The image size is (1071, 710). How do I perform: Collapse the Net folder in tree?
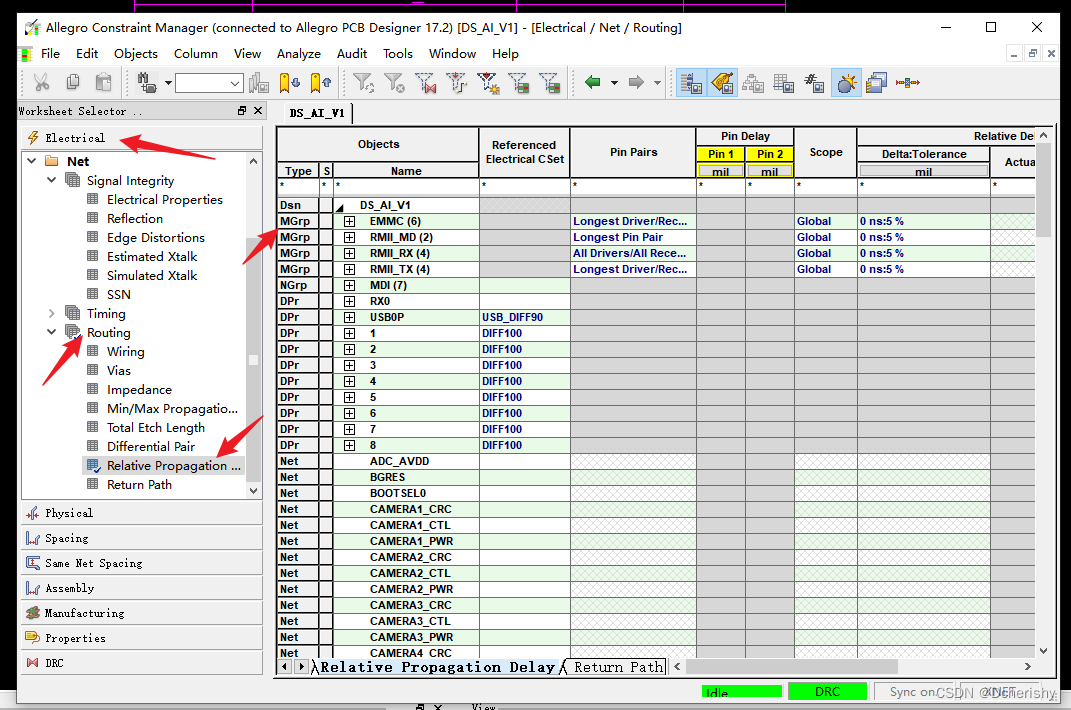pos(31,161)
